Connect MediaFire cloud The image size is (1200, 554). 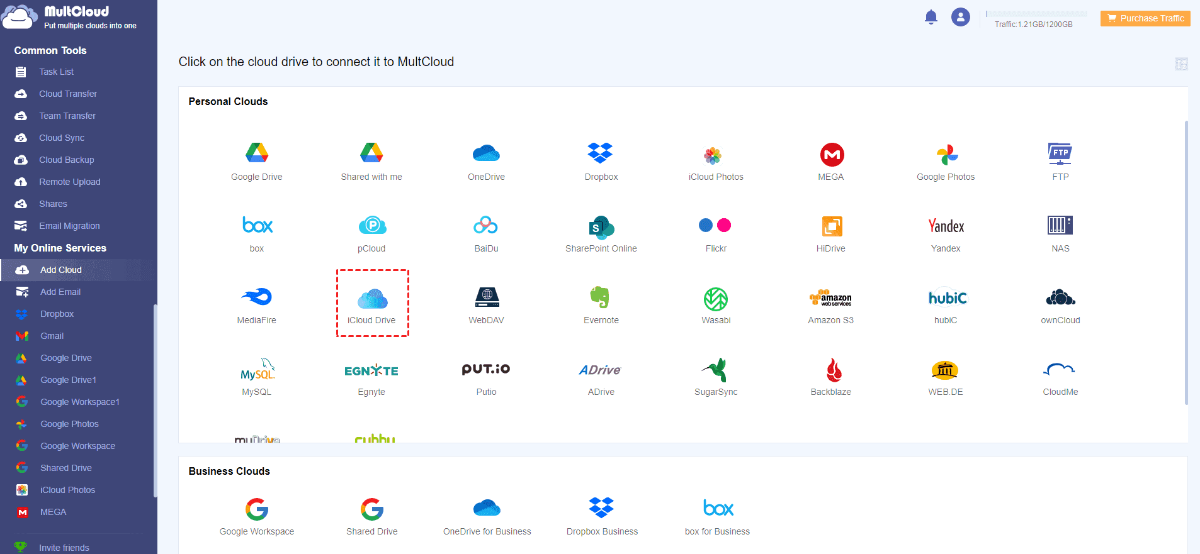coord(256,305)
